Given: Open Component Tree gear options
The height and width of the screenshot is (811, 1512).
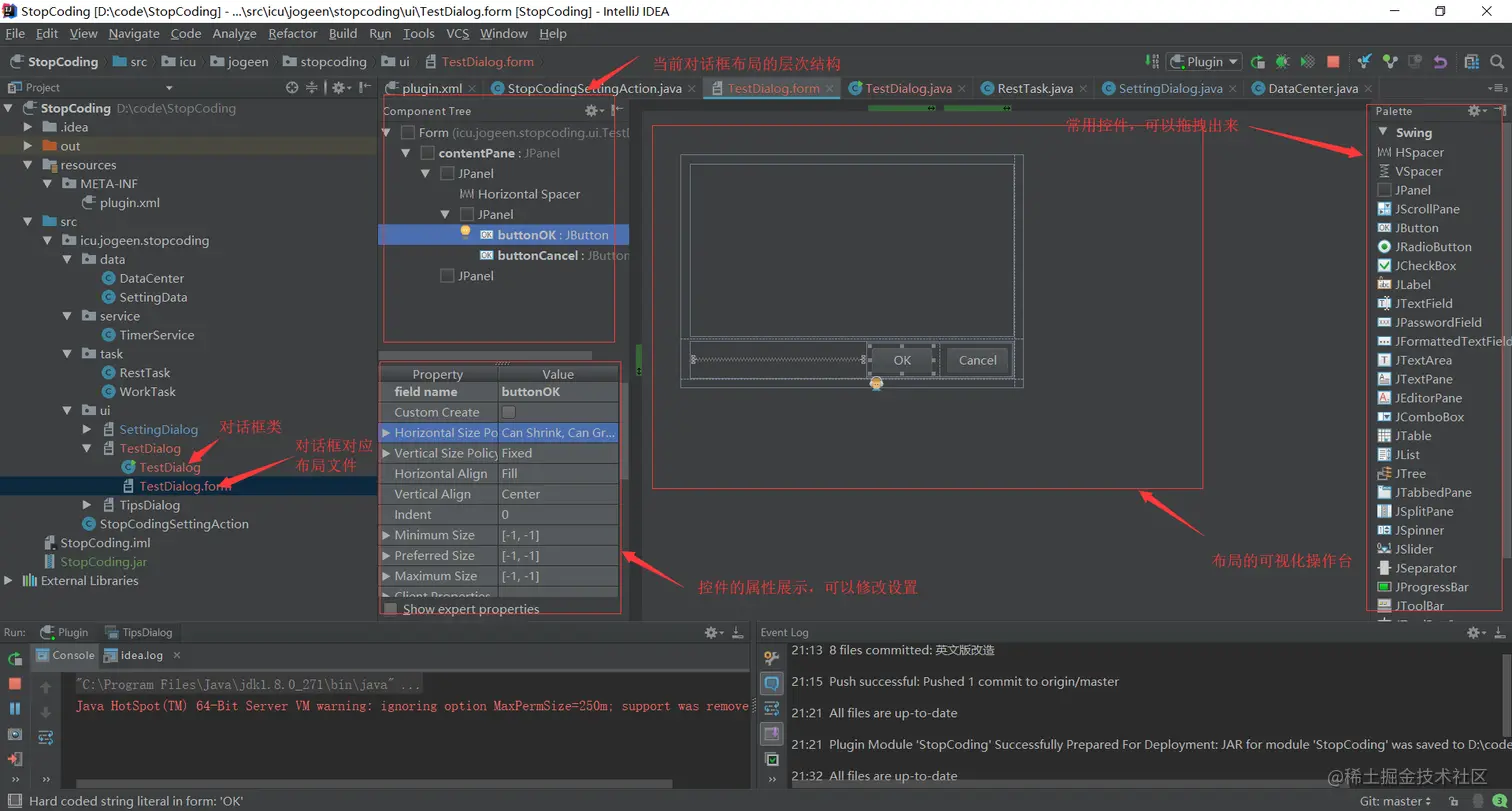Looking at the screenshot, I should (593, 111).
